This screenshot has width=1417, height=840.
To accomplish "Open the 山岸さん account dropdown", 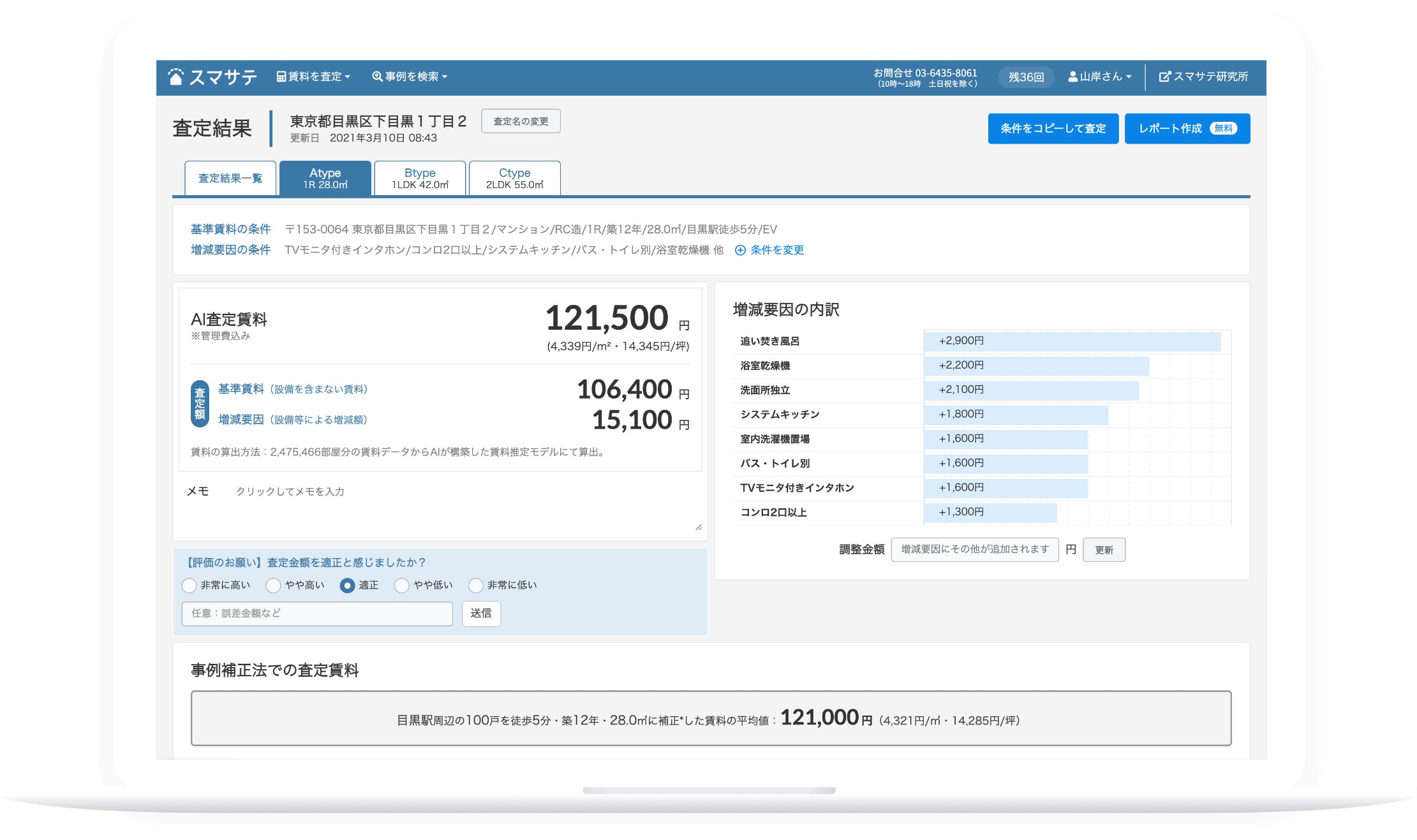I will point(1101,77).
